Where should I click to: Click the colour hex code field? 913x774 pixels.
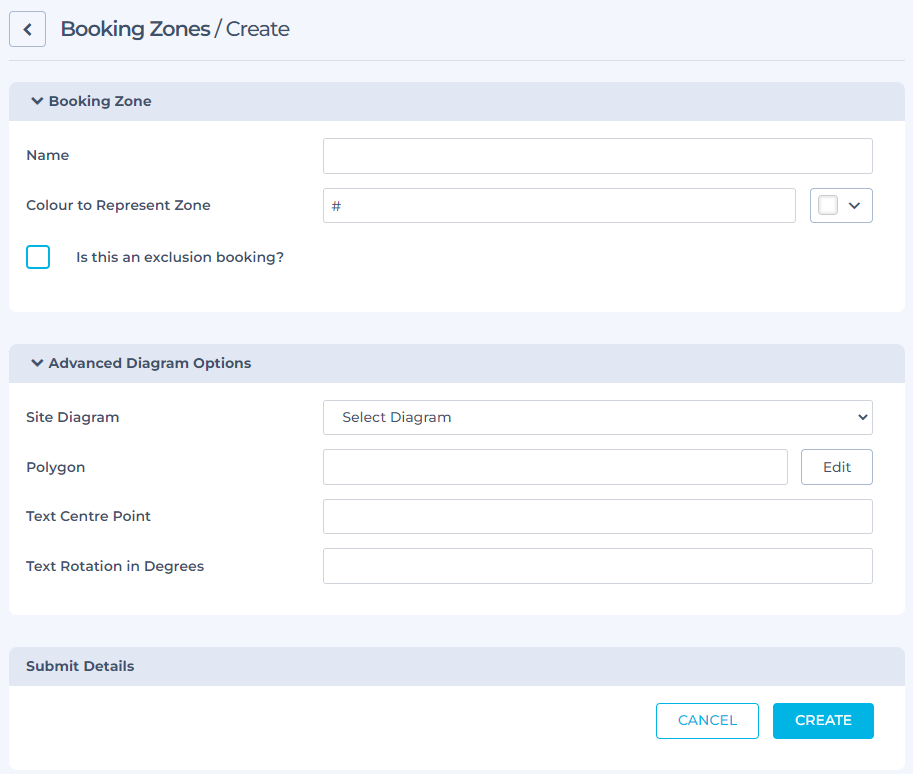coord(559,205)
